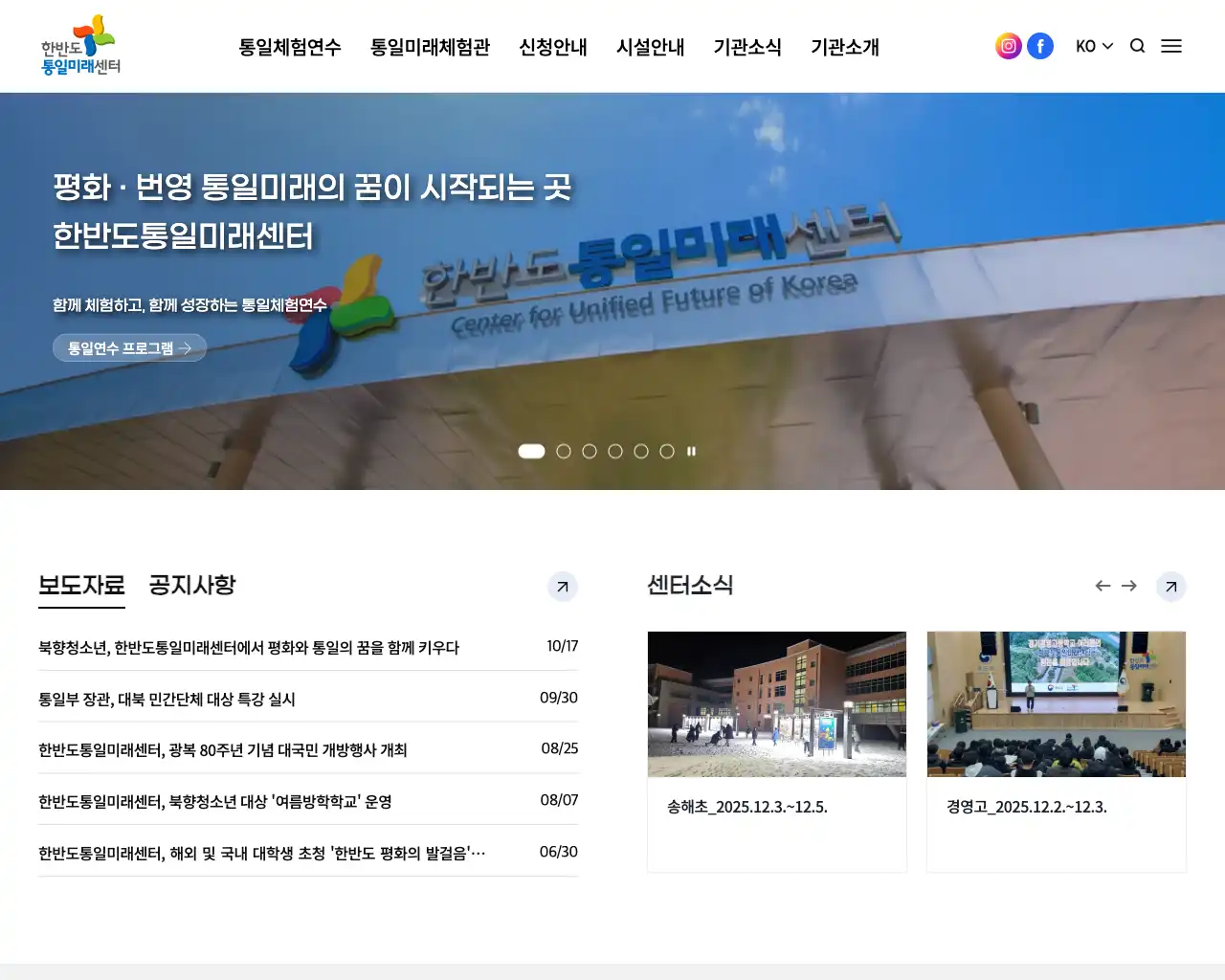Click the diagonal arrow beside 센터소식
The image size is (1225, 980).
(x=1170, y=586)
